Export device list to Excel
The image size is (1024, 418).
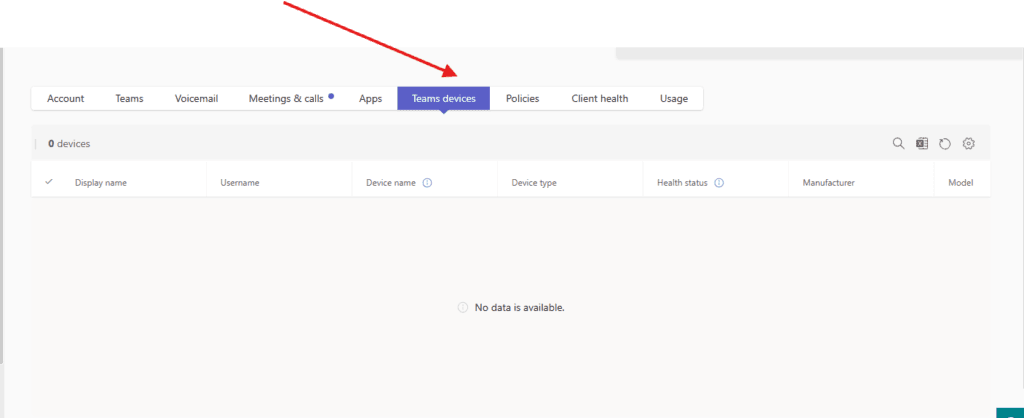pyautogui.click(x=922, y=144)
